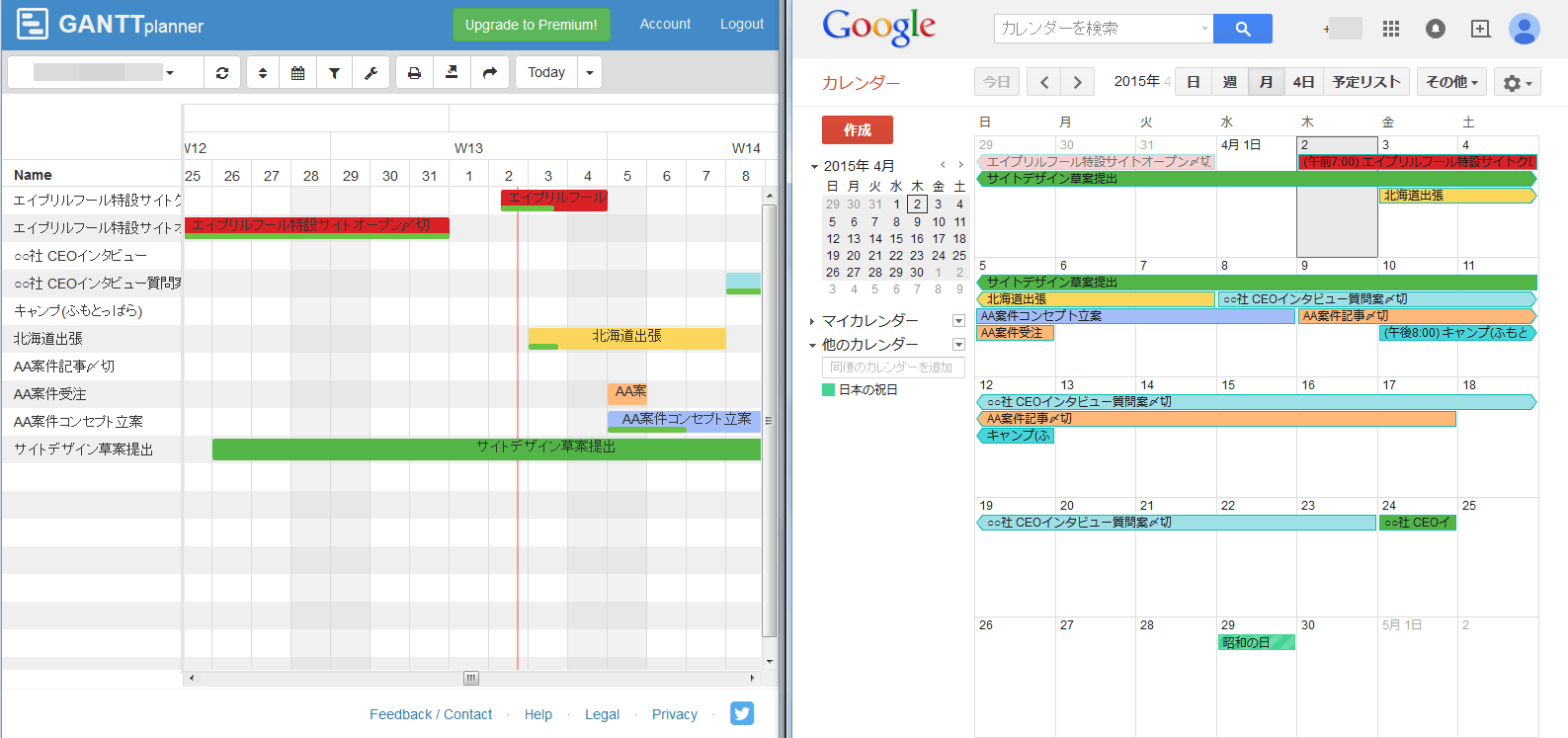Expand the マイカレンダー section

[x=812, y=321]
